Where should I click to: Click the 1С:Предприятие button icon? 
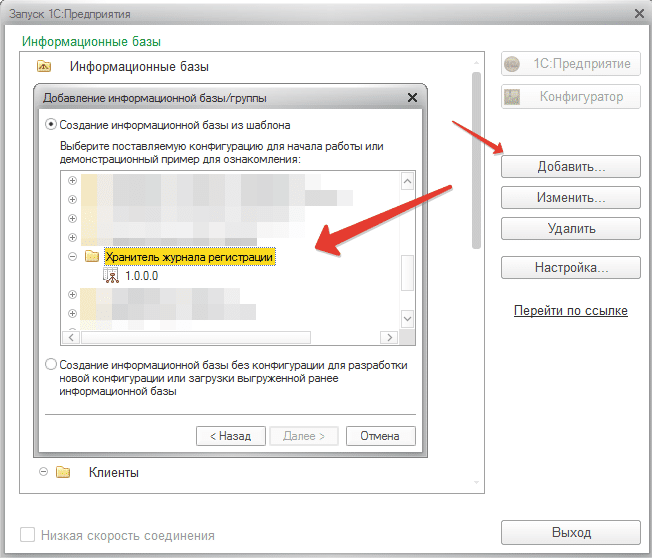(x=514, y=64)
